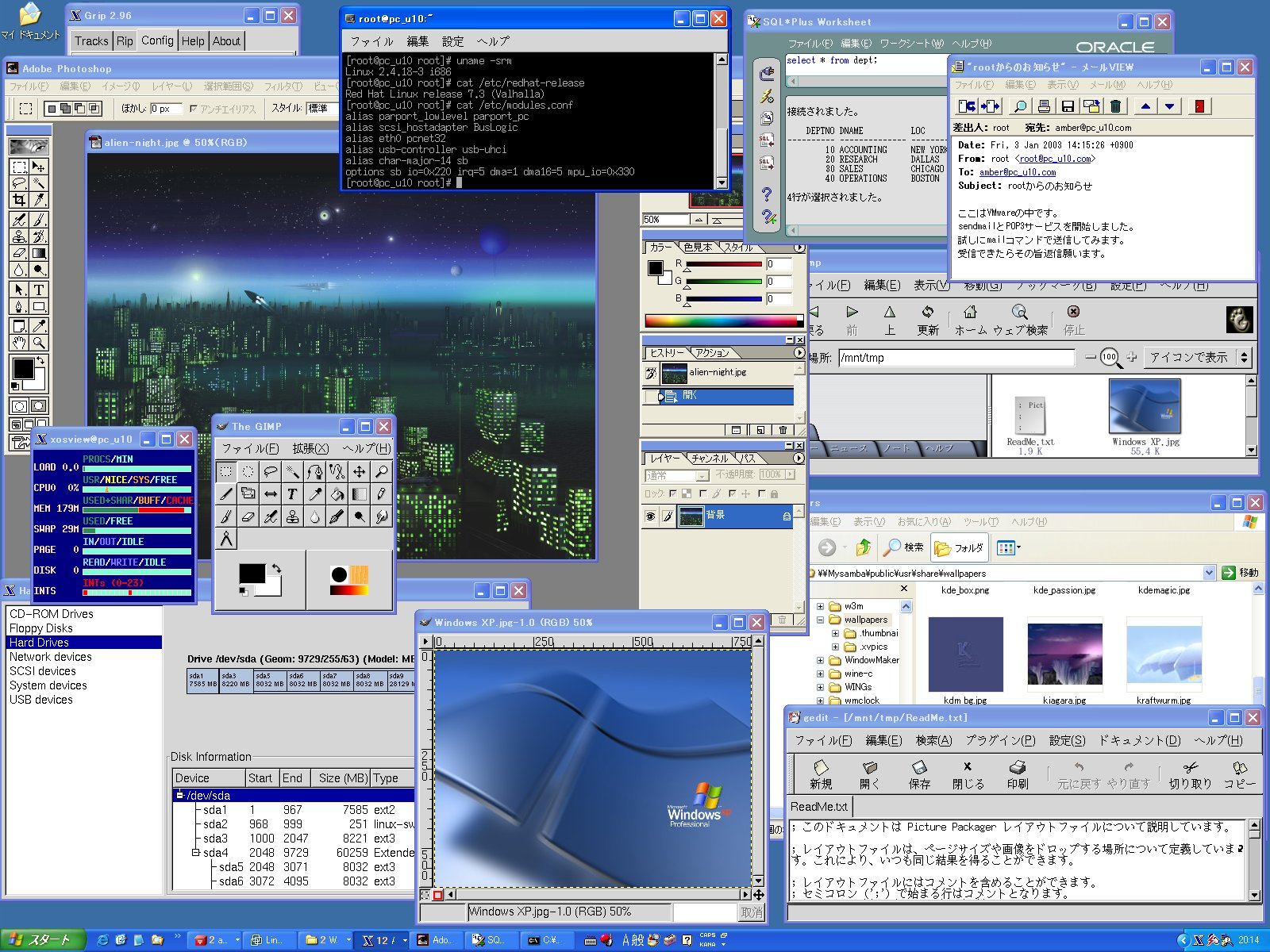Click the Home icon in Nautilus toolbar
The height and width of the screenshot is (952, 1270).
tap(970, 320)
